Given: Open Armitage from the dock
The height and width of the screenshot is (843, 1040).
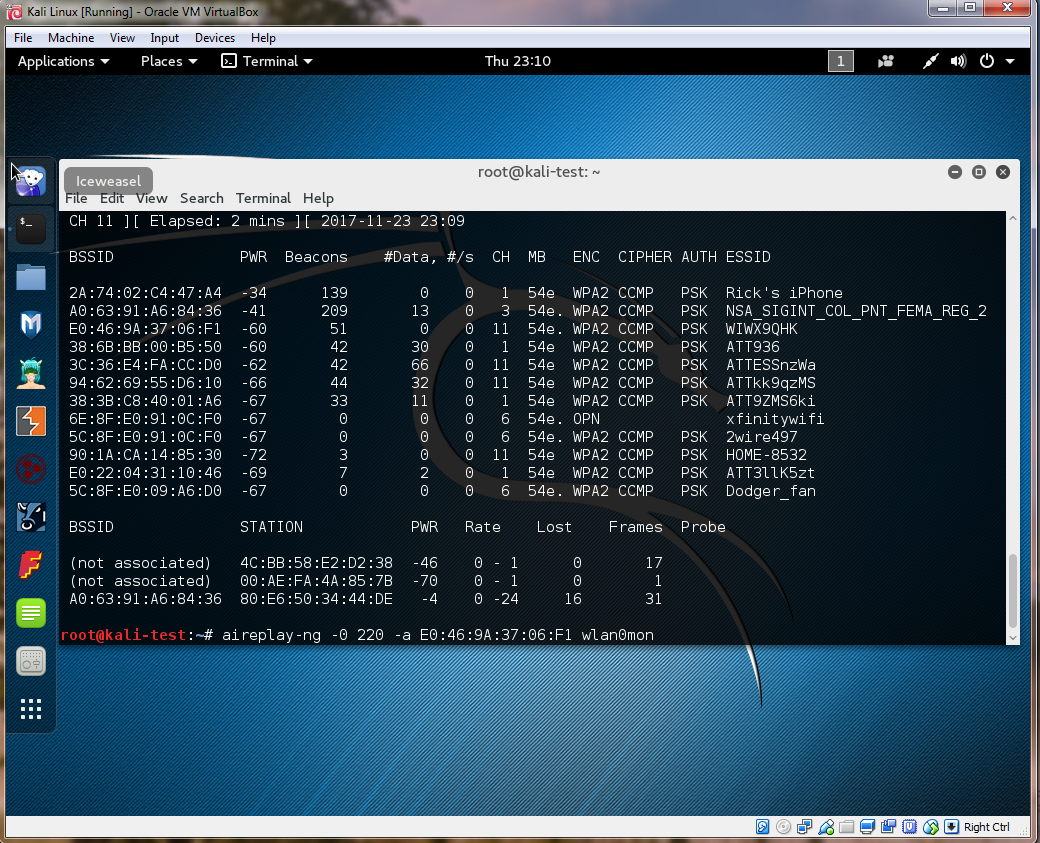Looking at the screenshot, I should (31, 373).
